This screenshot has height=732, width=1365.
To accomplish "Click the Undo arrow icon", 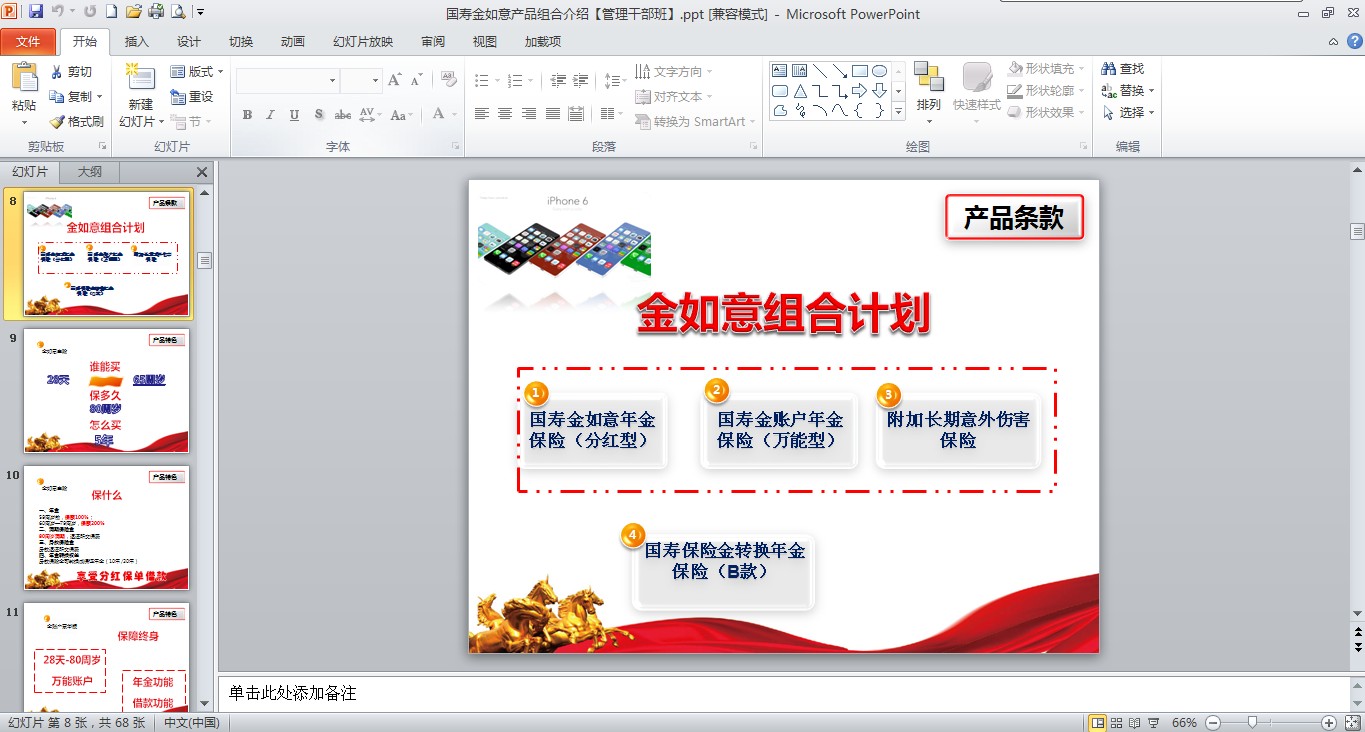I will 58,12.
